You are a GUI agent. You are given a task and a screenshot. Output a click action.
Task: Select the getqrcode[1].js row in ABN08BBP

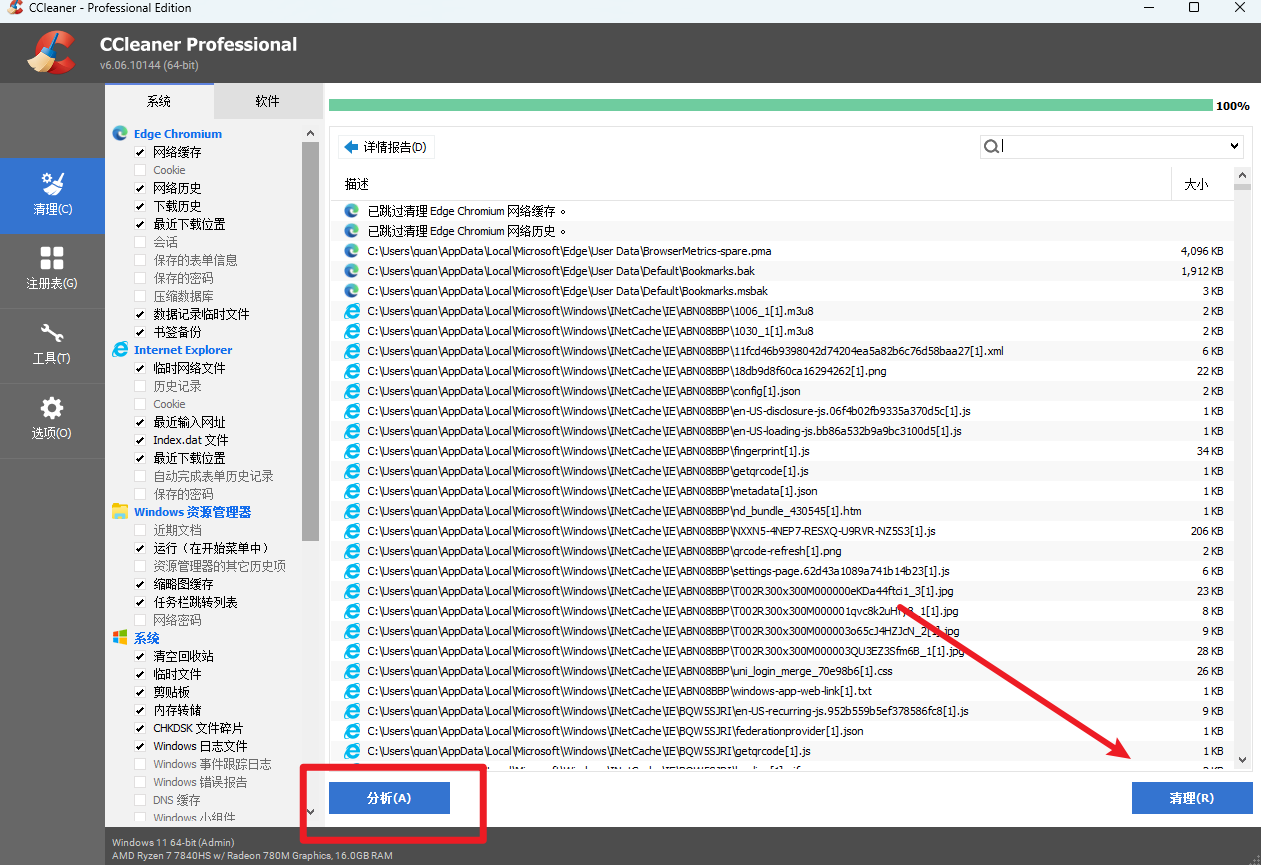(x=784, y=471)
